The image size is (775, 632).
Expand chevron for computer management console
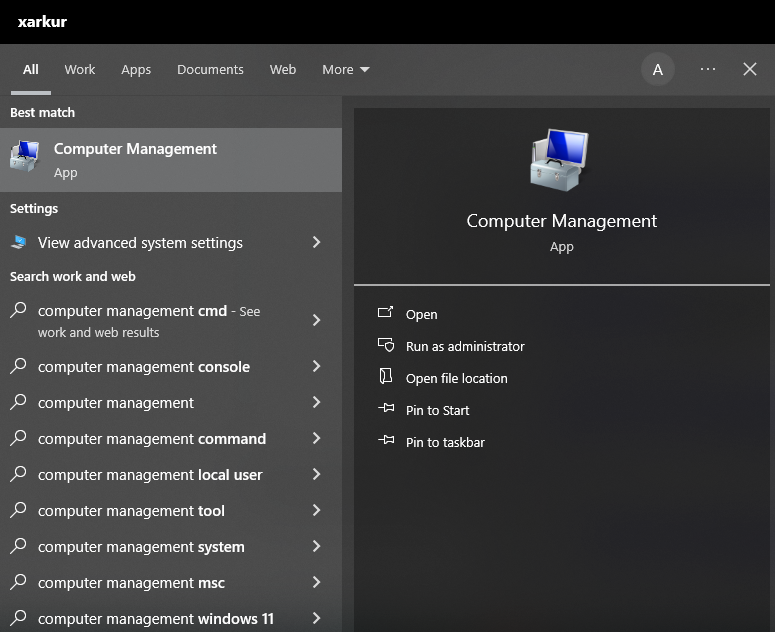[316, 366]
